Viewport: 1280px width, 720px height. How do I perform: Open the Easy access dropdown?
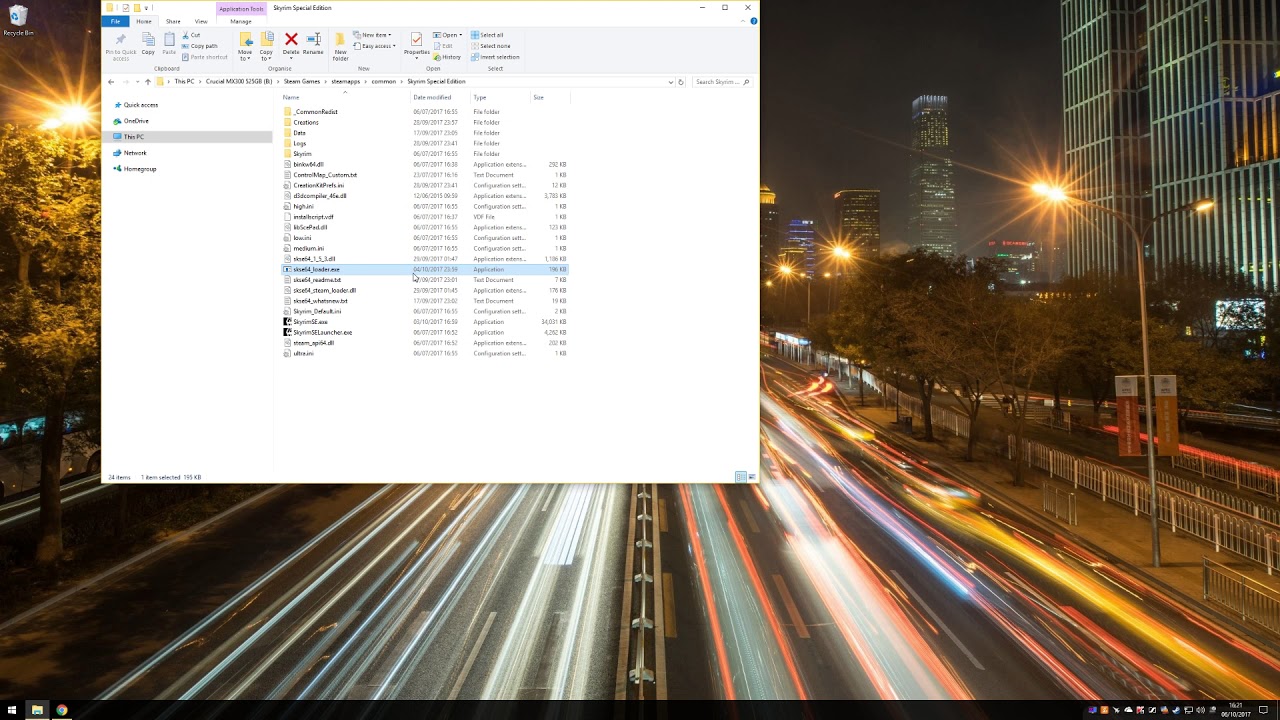[375, 46]
